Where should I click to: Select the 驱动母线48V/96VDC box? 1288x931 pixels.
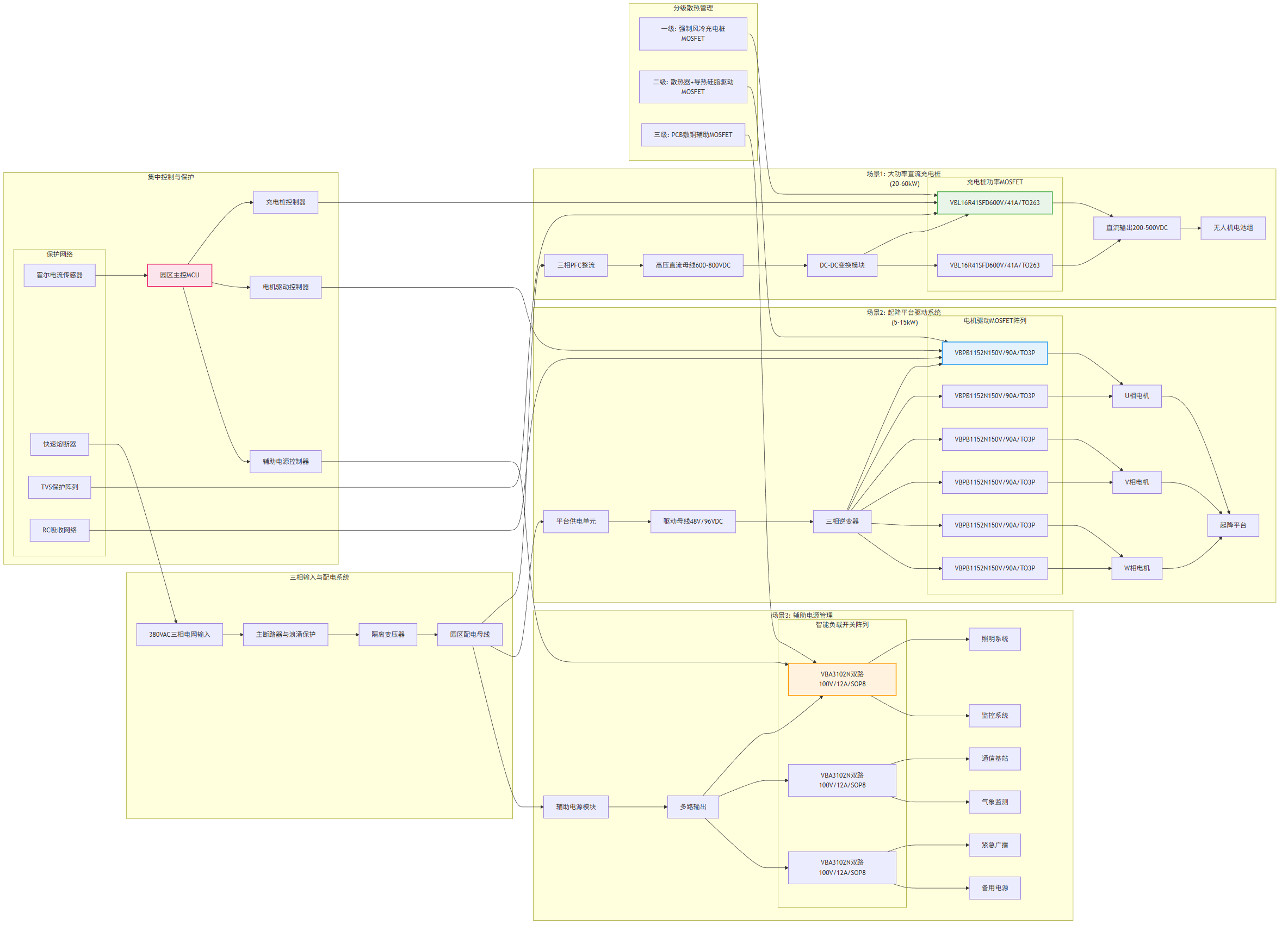[x=693, y=522]
